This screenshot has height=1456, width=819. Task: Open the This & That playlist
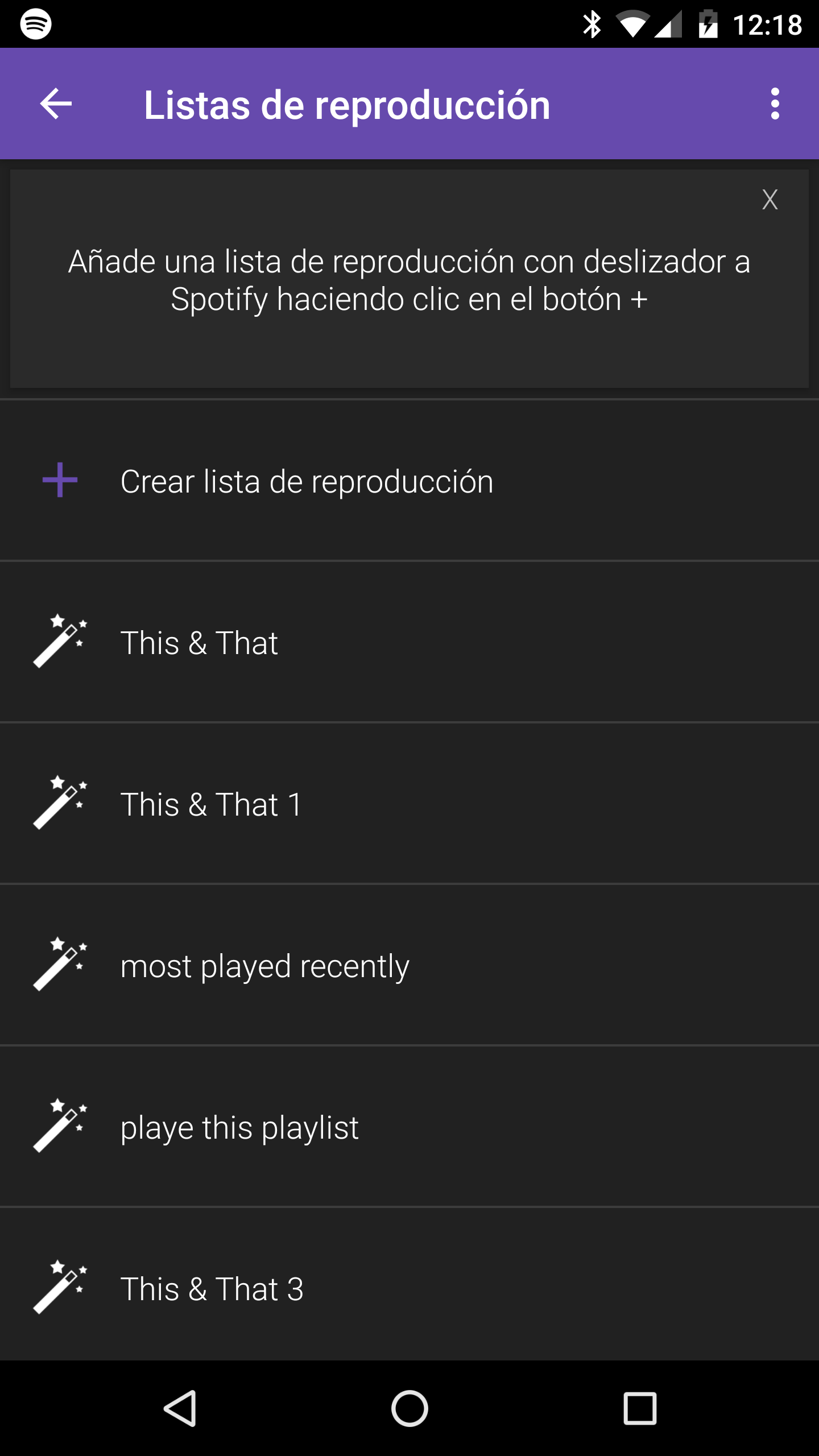(x=409, y=643)
